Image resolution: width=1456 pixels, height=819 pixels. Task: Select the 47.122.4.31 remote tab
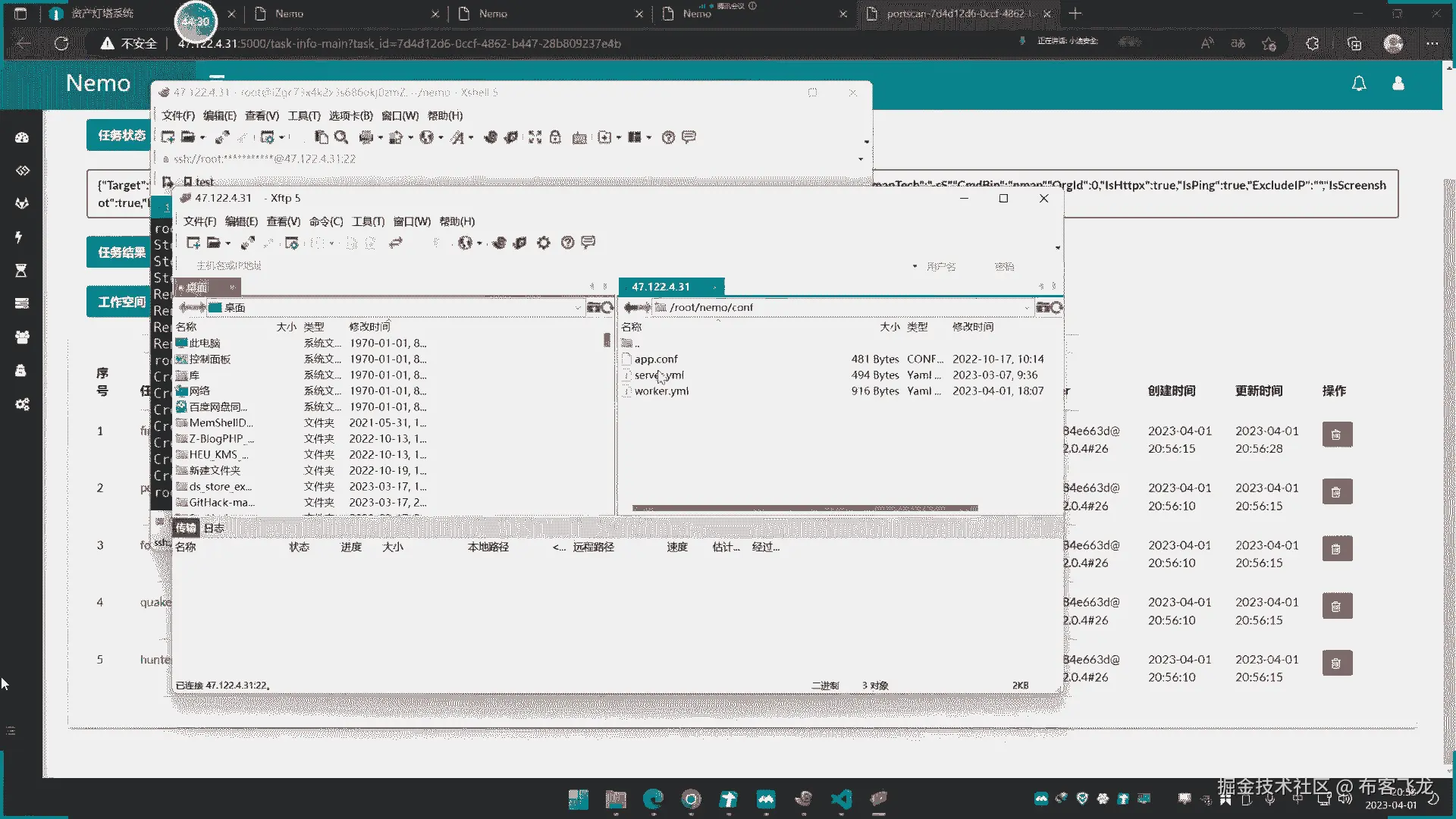661,287
